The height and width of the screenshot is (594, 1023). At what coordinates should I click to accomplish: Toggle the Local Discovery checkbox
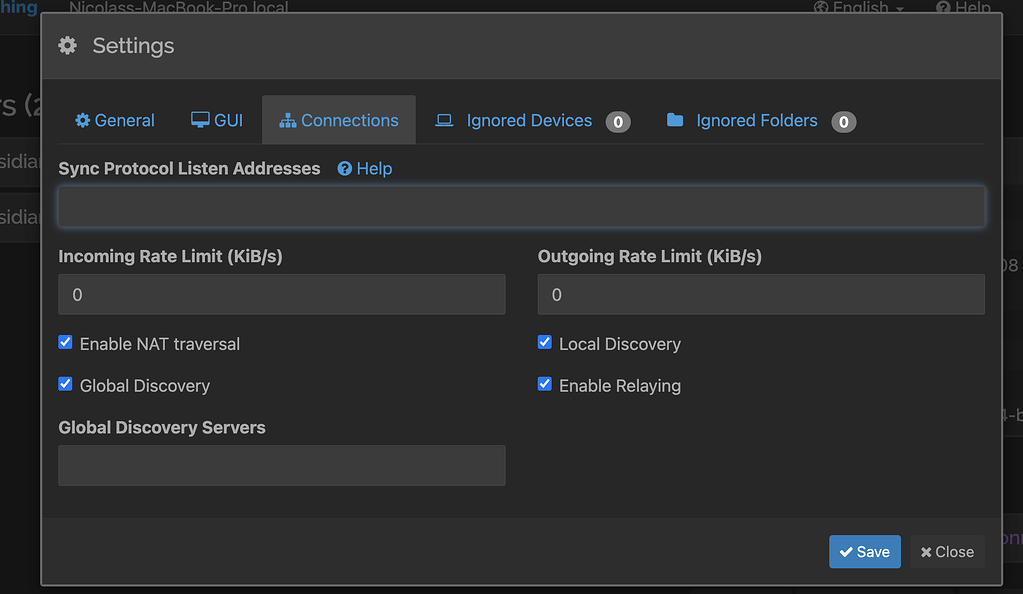[x=544, y=342]
